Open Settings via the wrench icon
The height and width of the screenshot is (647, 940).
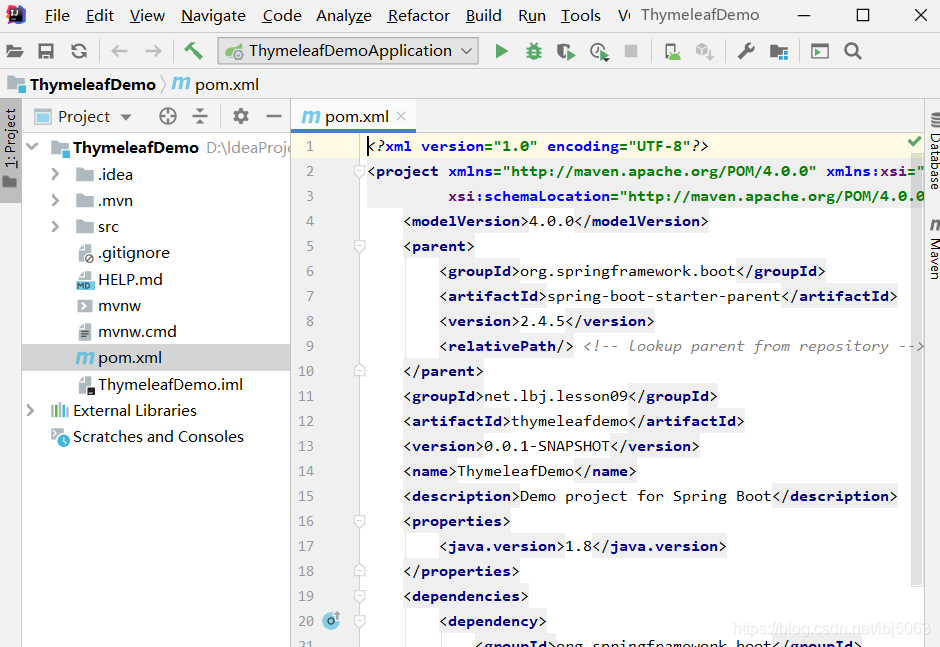746,52
